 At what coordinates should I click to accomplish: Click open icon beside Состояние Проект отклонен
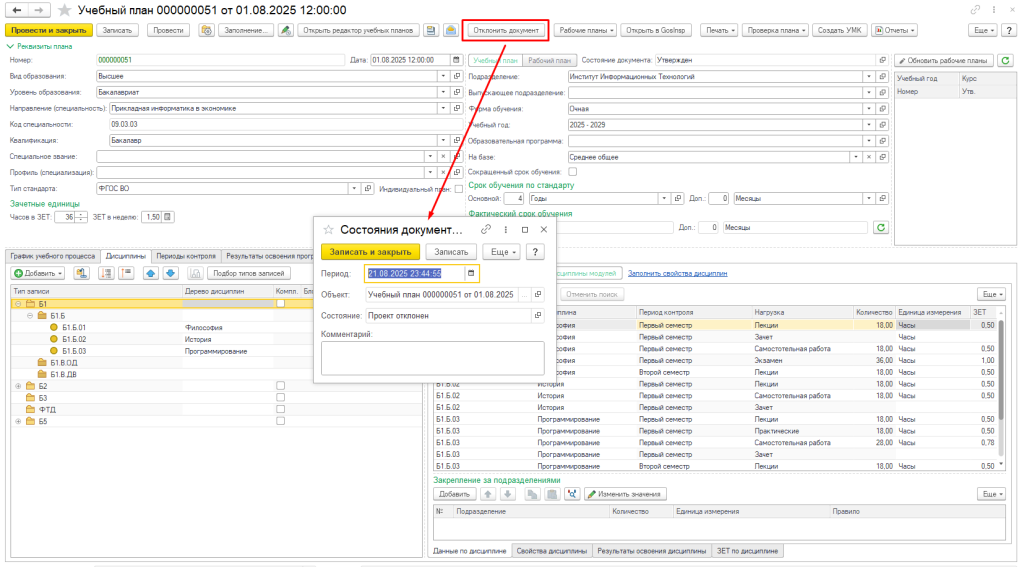point(537,315)
